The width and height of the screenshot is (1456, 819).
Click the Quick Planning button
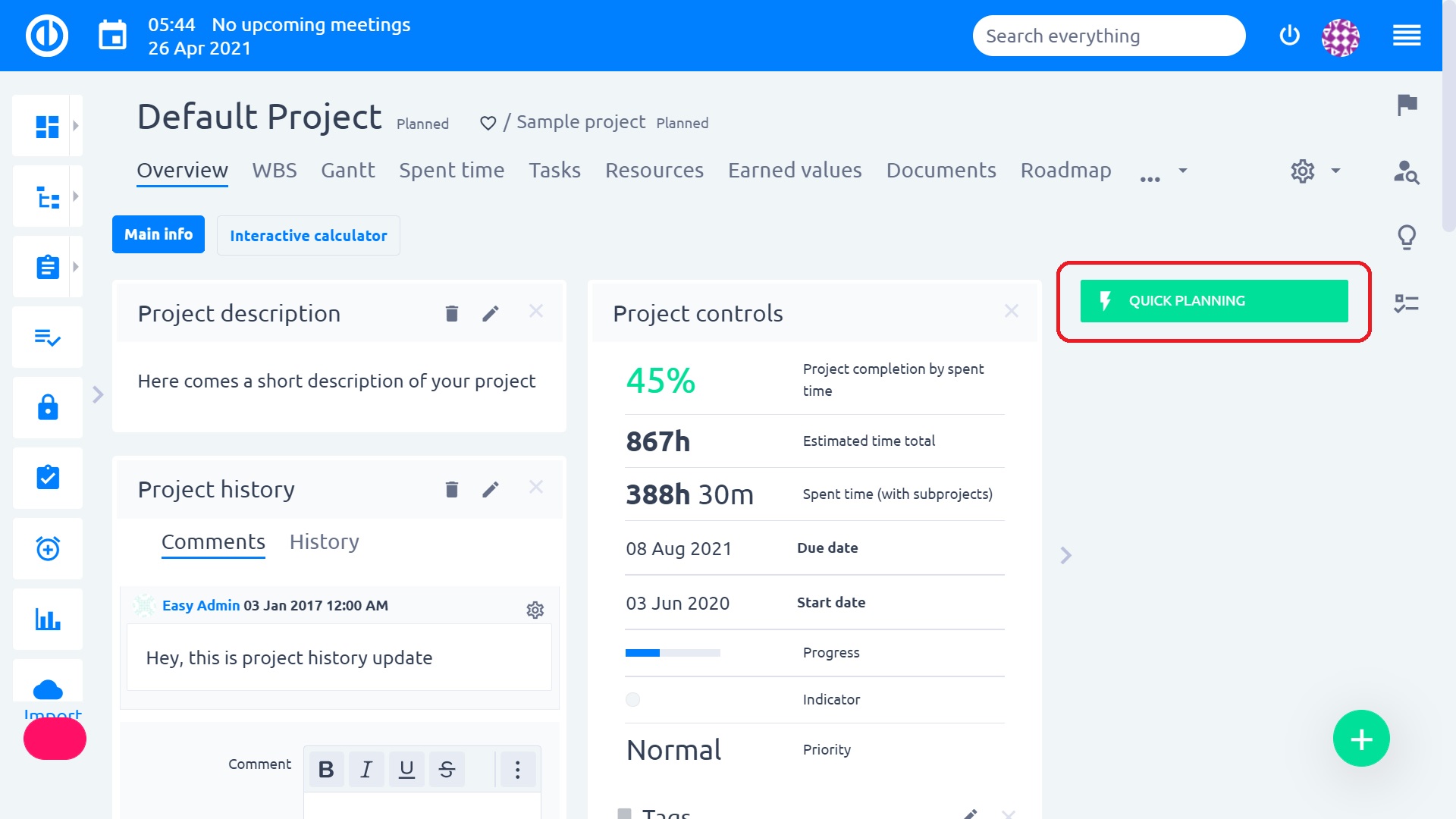[1213, 300]
